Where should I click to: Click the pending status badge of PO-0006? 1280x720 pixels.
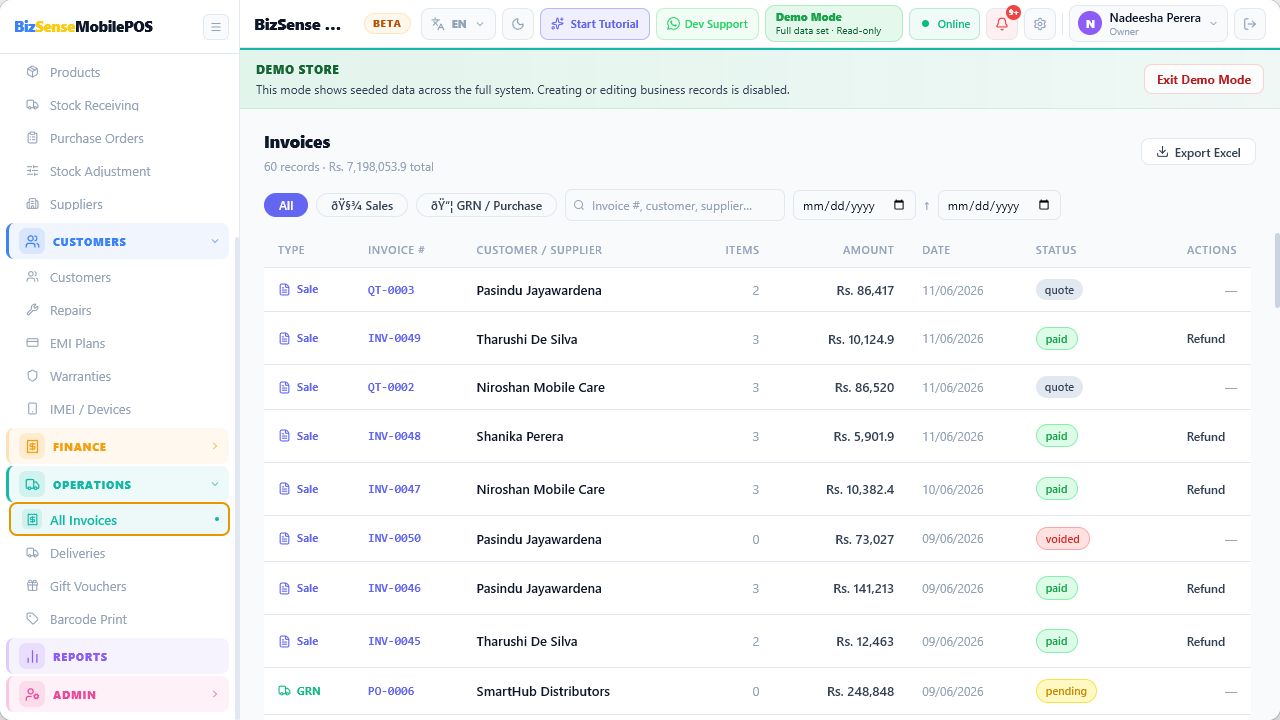tap(1066, 691)
